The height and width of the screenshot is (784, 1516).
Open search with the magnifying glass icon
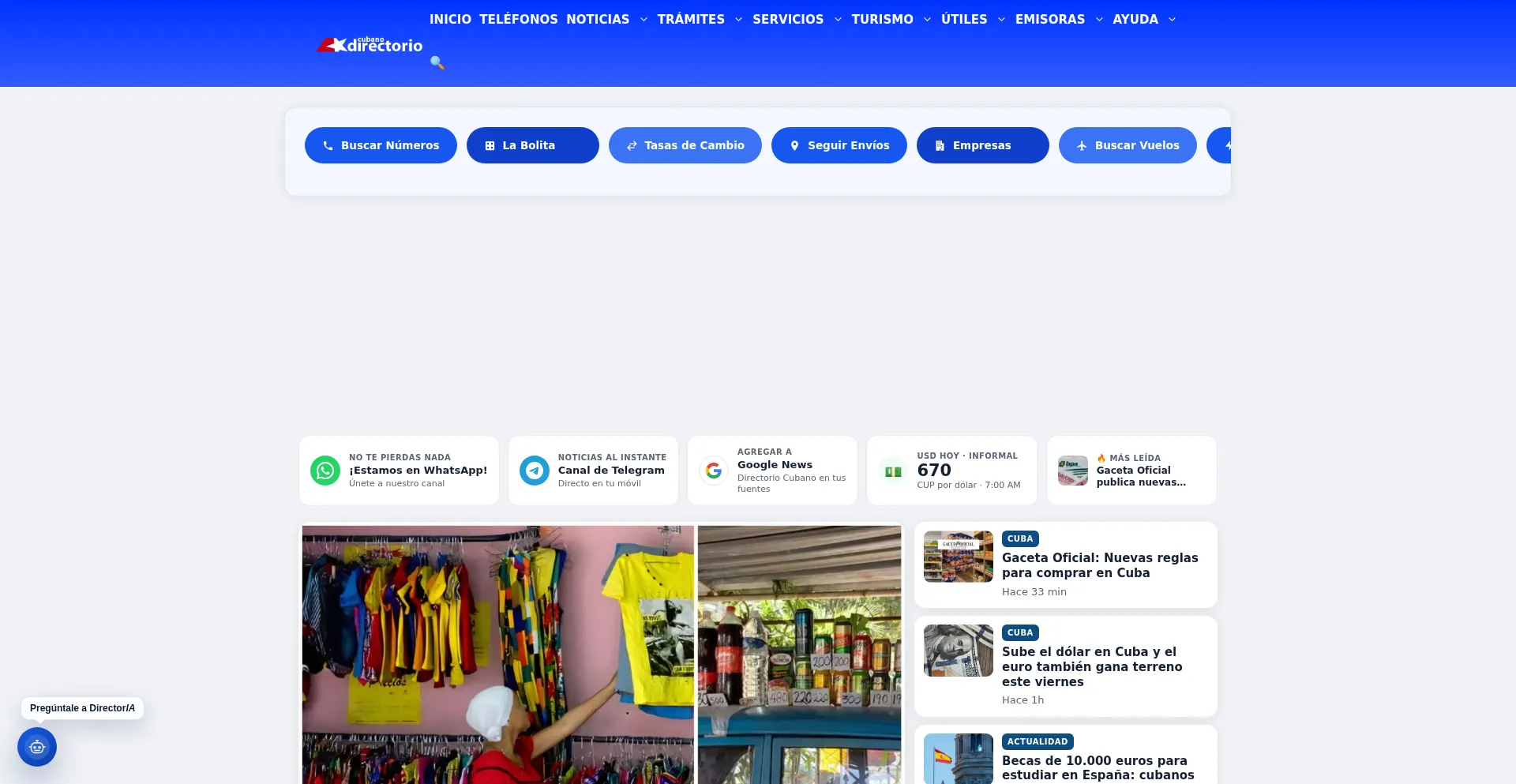[x=437, y=62]
